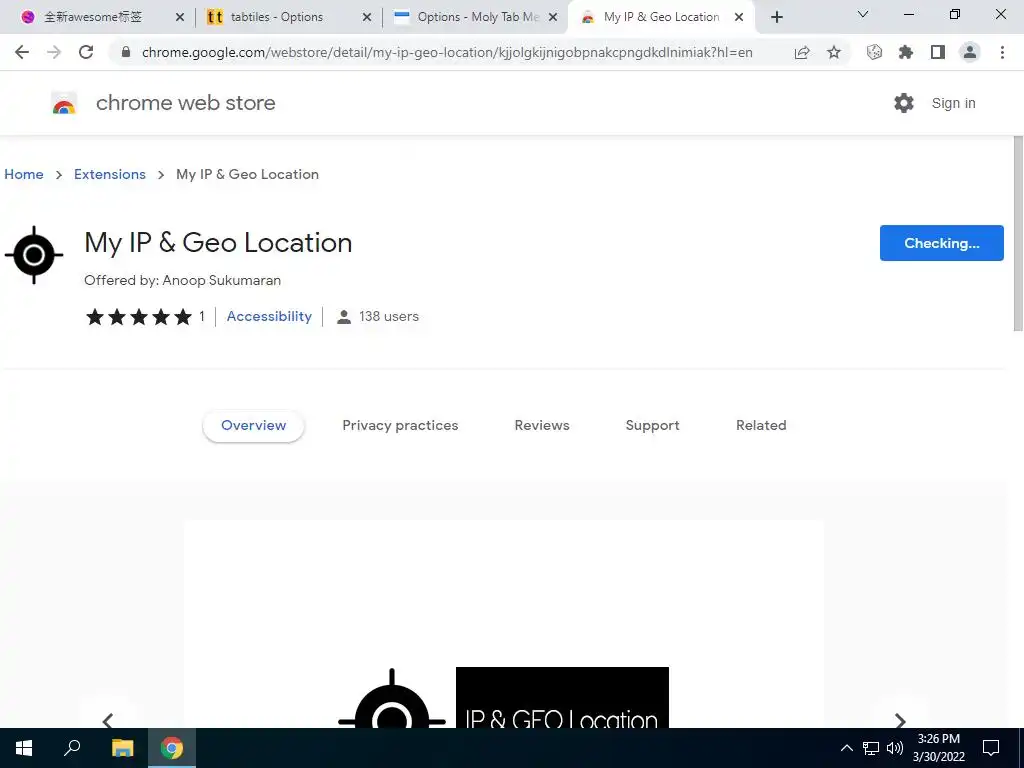Click the Checking... button

click(942, 243)
